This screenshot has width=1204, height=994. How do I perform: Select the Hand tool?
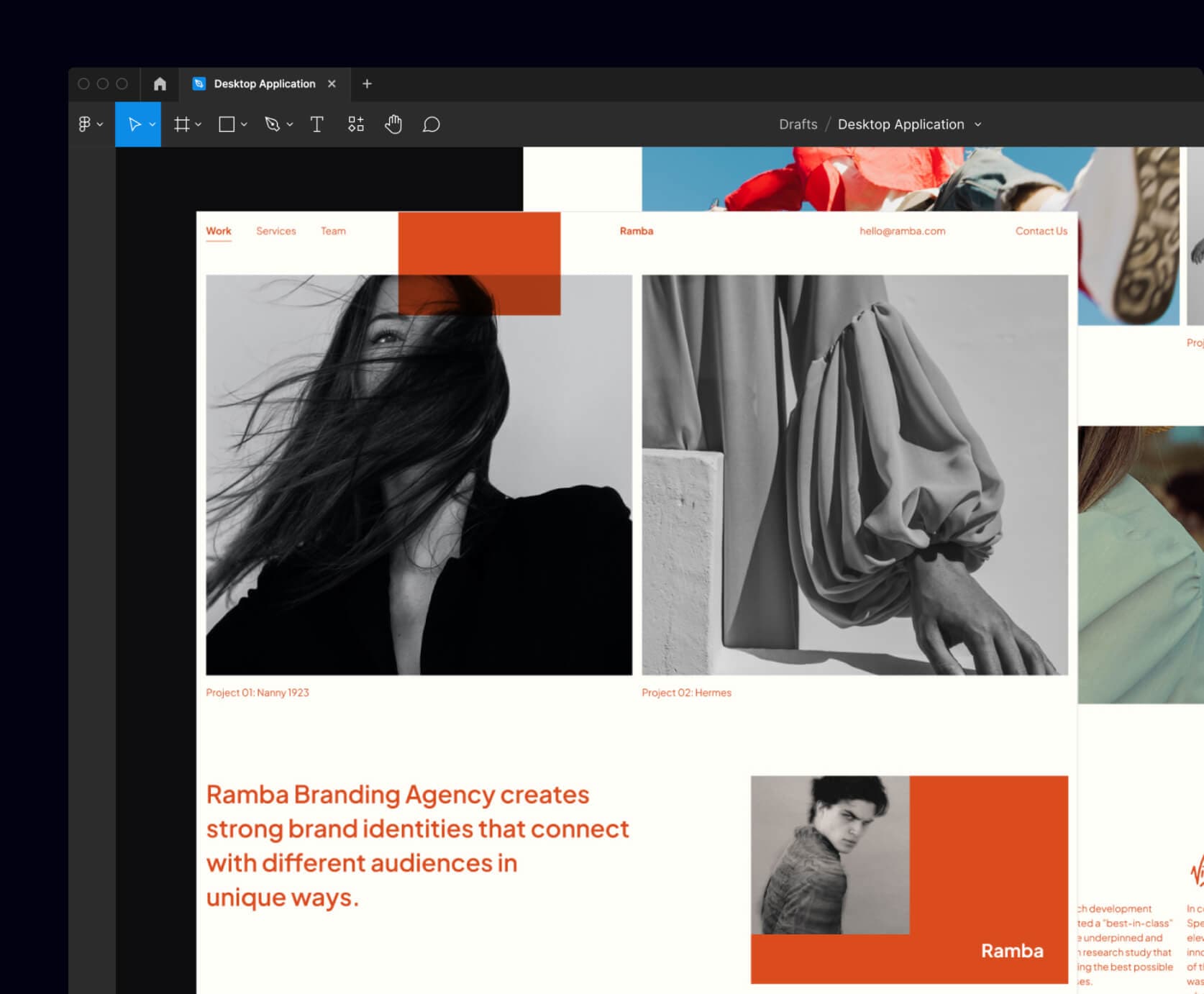(x=393, y=124)
